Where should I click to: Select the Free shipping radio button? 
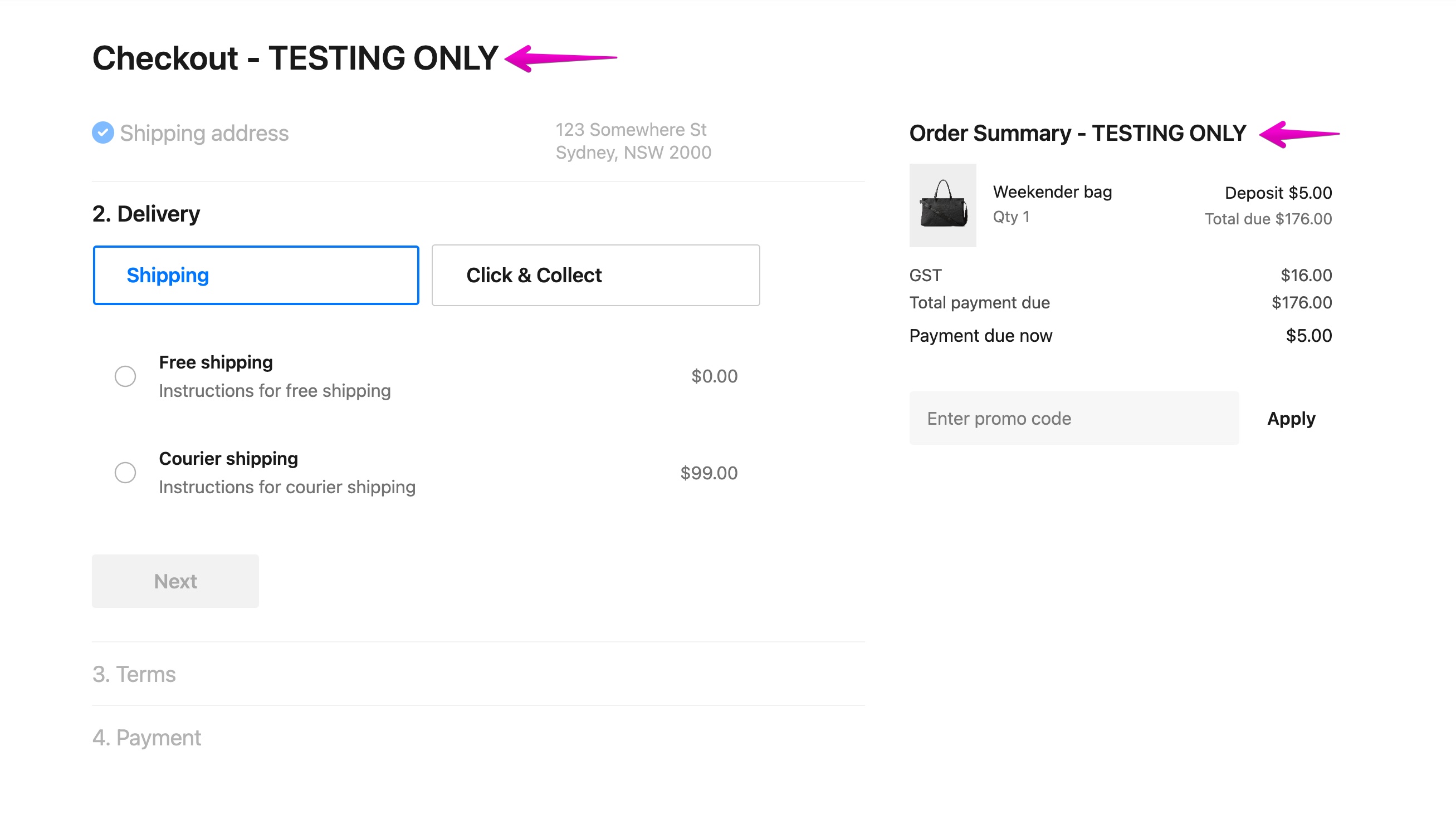tap(125, 376)
